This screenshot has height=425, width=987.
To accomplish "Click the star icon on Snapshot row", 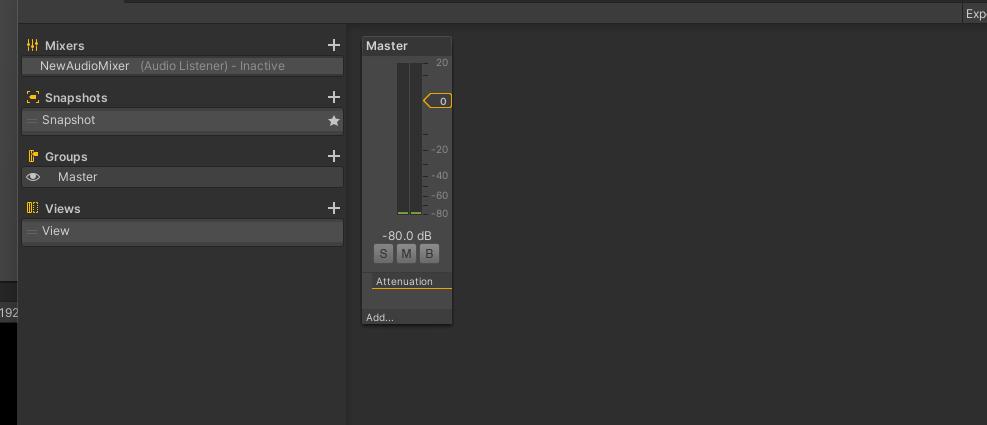I will 334,121.
